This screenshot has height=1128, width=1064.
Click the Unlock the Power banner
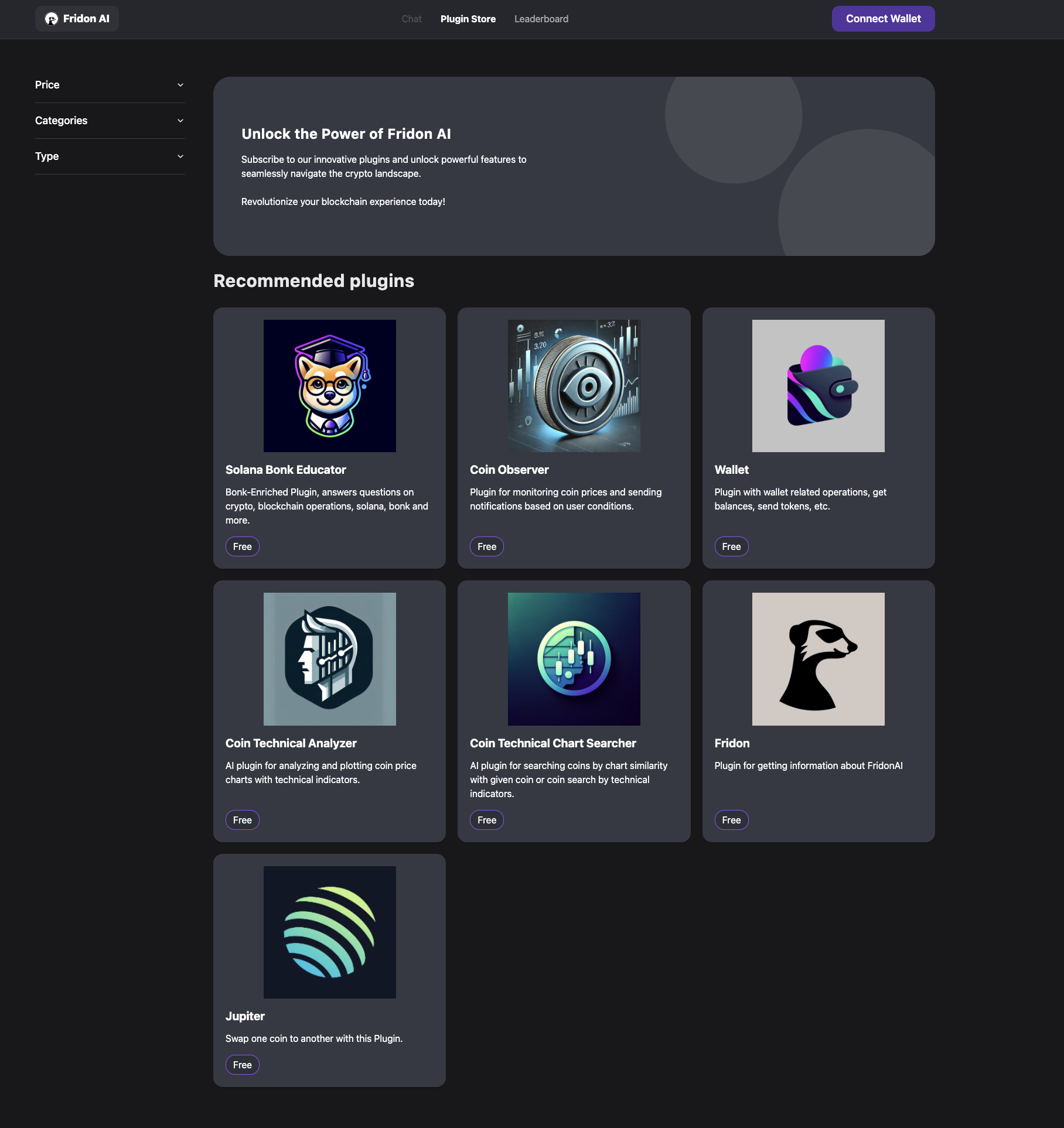[x=574, y=166]
